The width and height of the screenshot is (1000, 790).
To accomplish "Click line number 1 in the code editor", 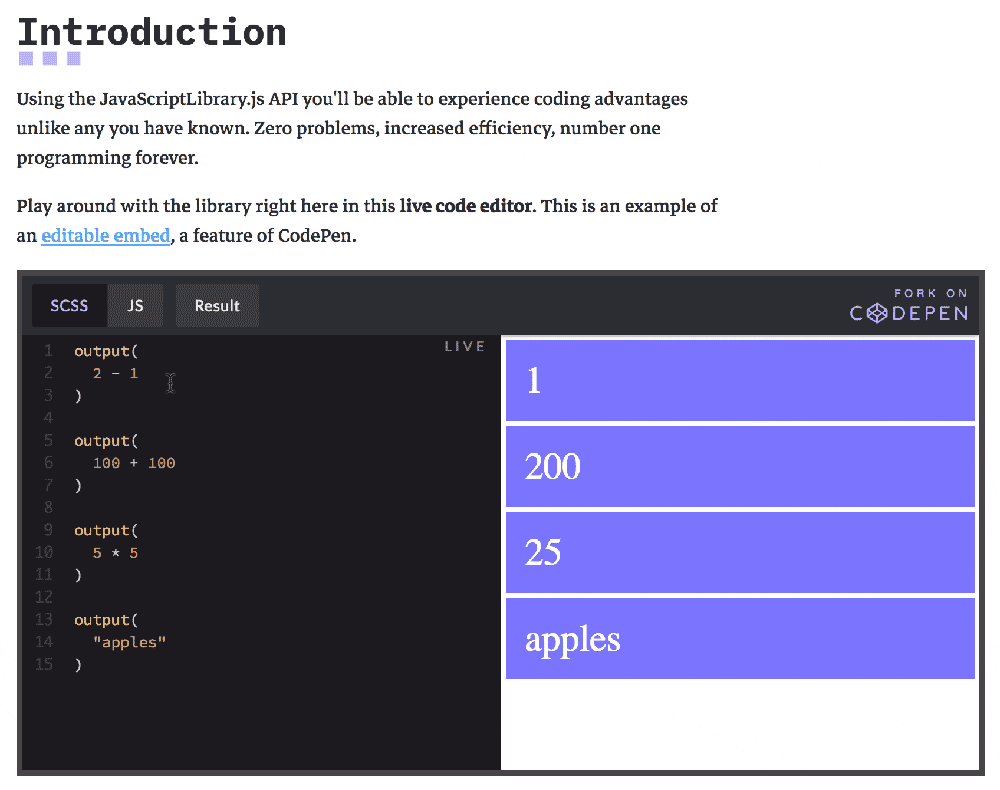I will [x=47, y=350].
